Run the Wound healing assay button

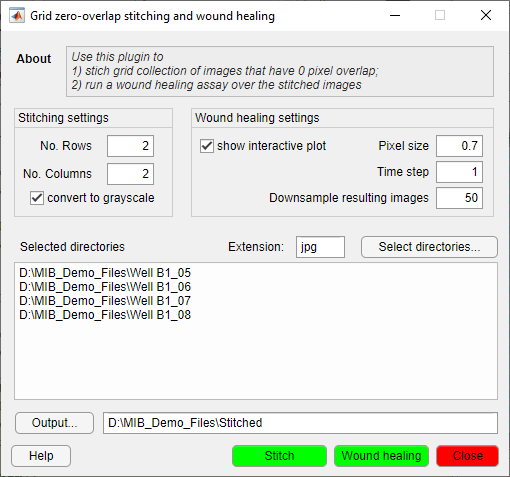pyautogui.click(x=381, y=456)
